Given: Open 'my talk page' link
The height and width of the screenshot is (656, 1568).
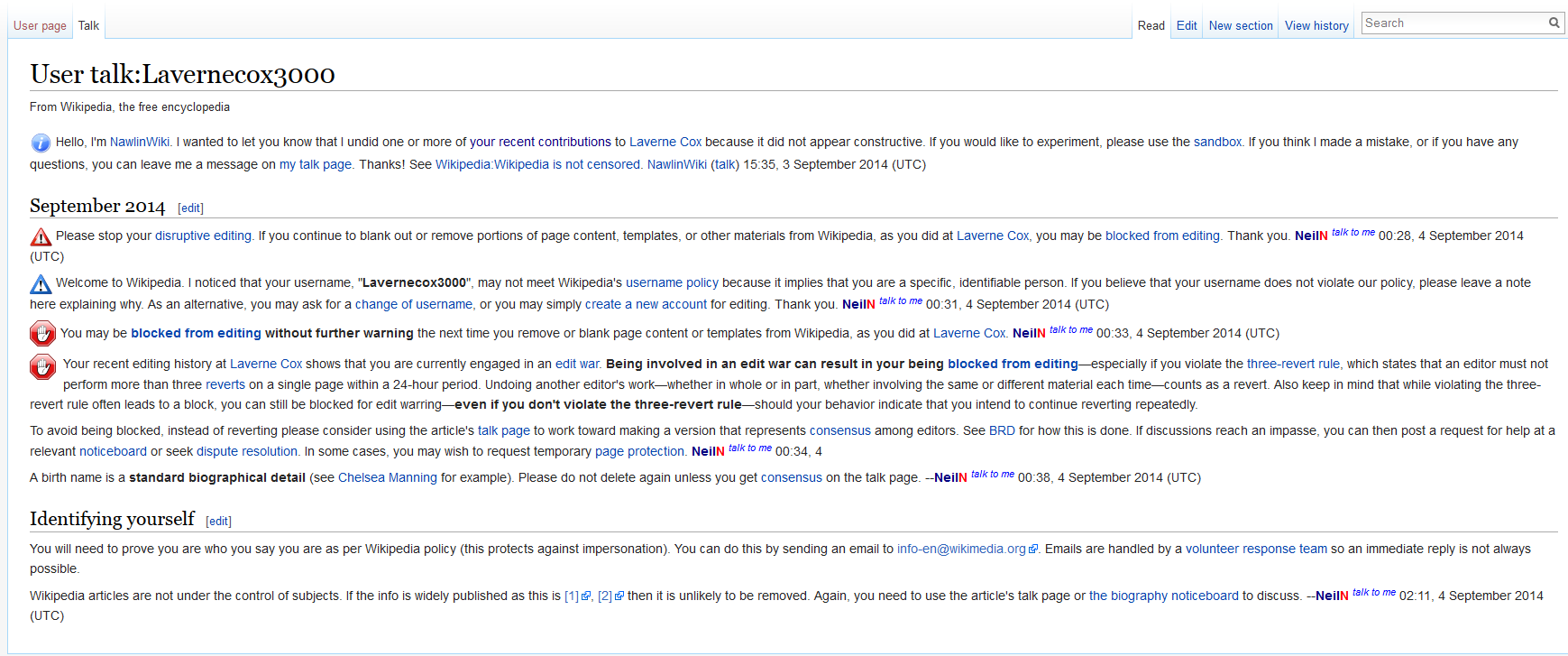Looking at the screenshot, I should [315, 164].
